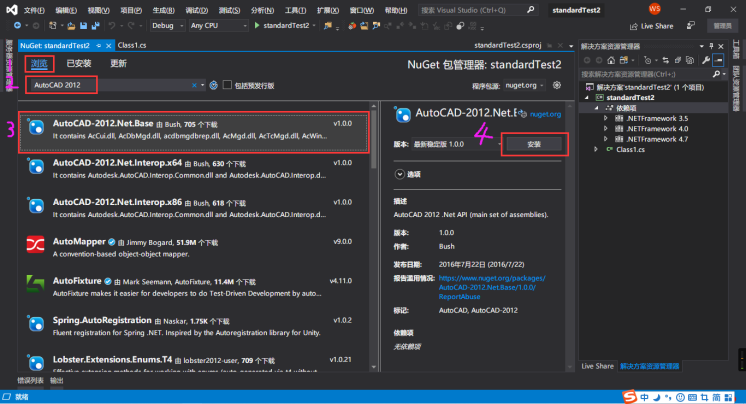Click the Save icon in toolbar
Image resolution: width=746 pixels, height=404 pixels.
pyautogui.click(x=83, y=26)
